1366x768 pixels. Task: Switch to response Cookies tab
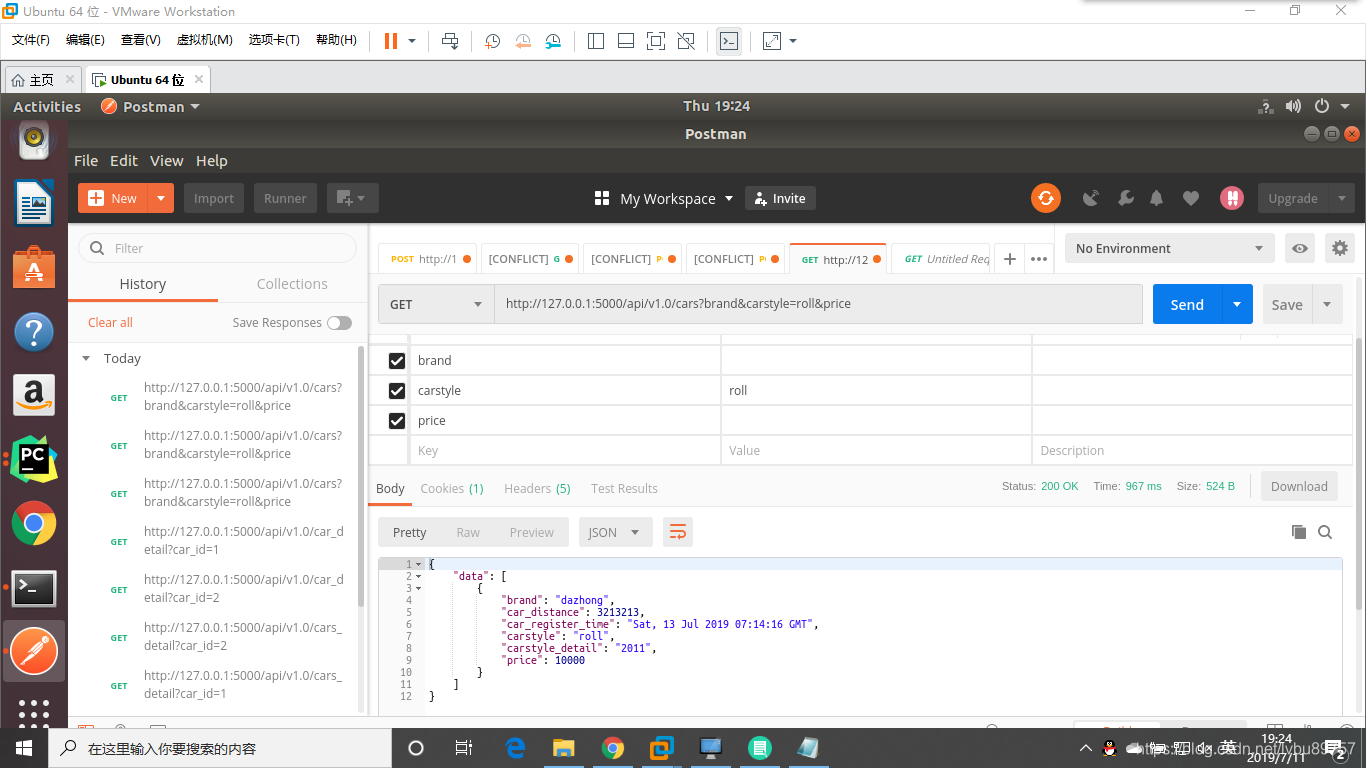[x=452, y=488]
